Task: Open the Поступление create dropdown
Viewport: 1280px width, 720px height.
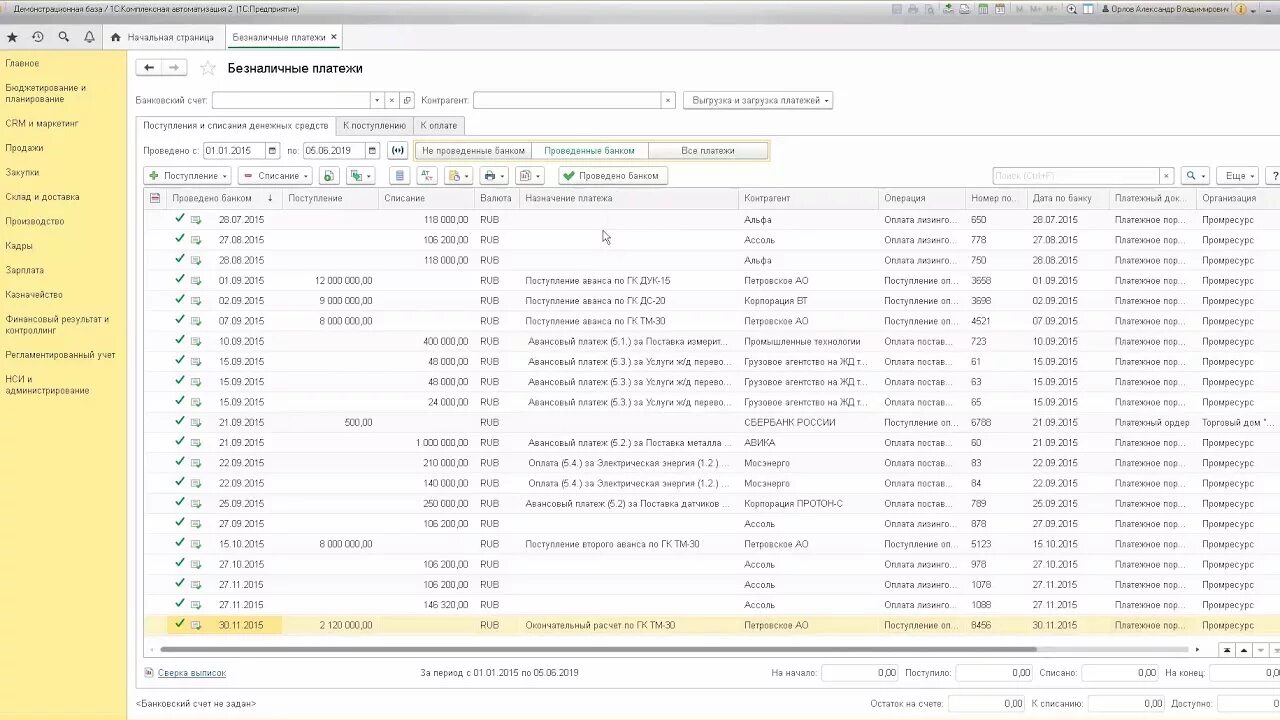Action: point(188,176)
